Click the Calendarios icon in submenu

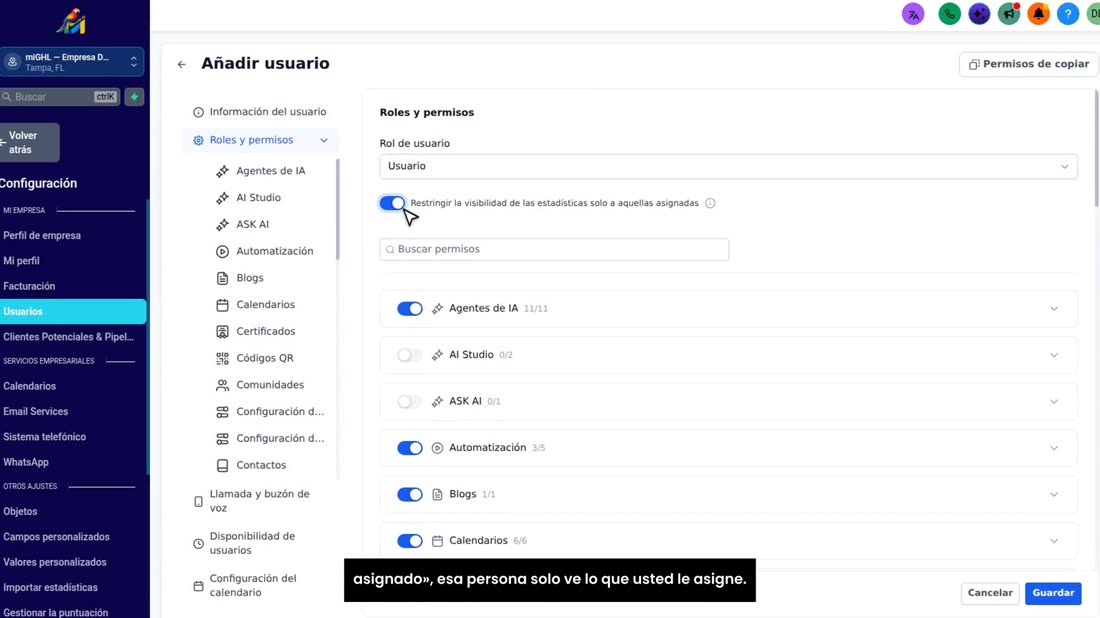(x=222, y=304)
